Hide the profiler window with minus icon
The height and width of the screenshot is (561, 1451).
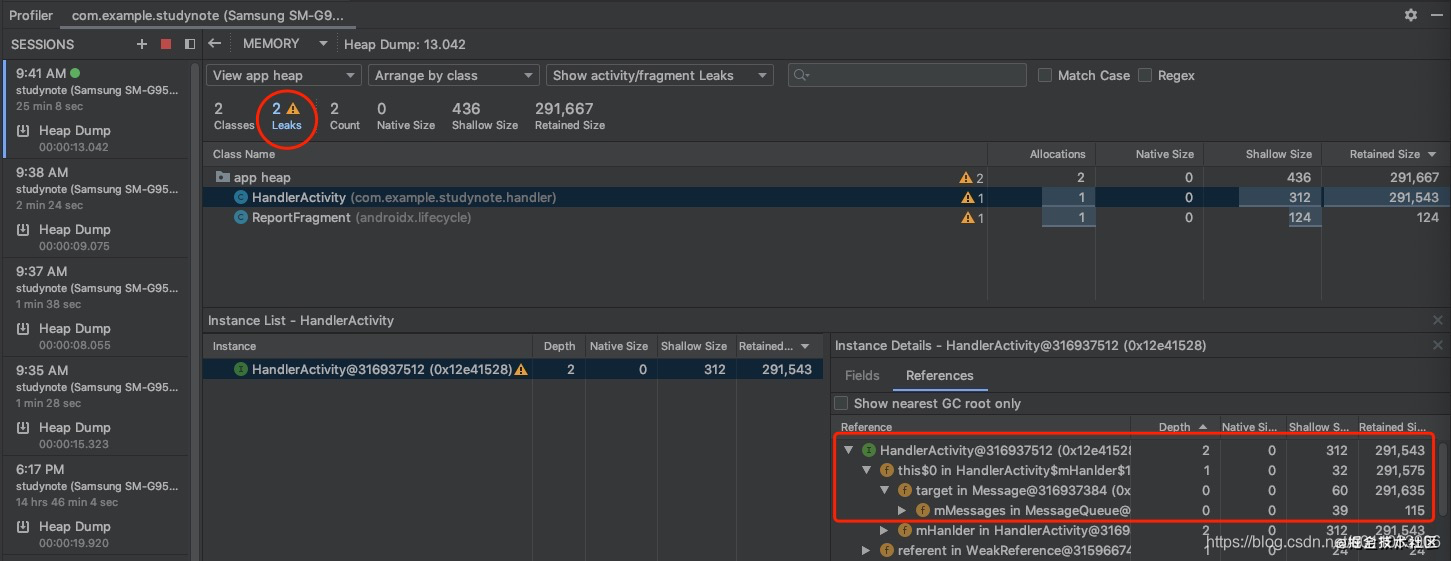(x=1435, y=15)
